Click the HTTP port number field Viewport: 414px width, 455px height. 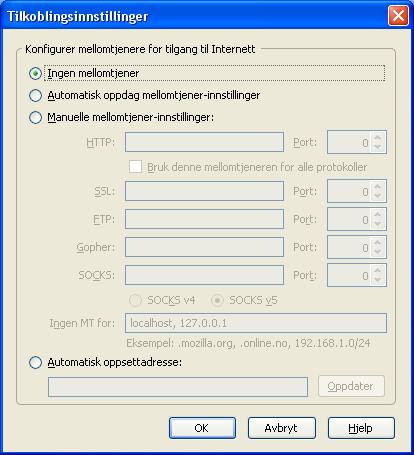pos(350,142)
